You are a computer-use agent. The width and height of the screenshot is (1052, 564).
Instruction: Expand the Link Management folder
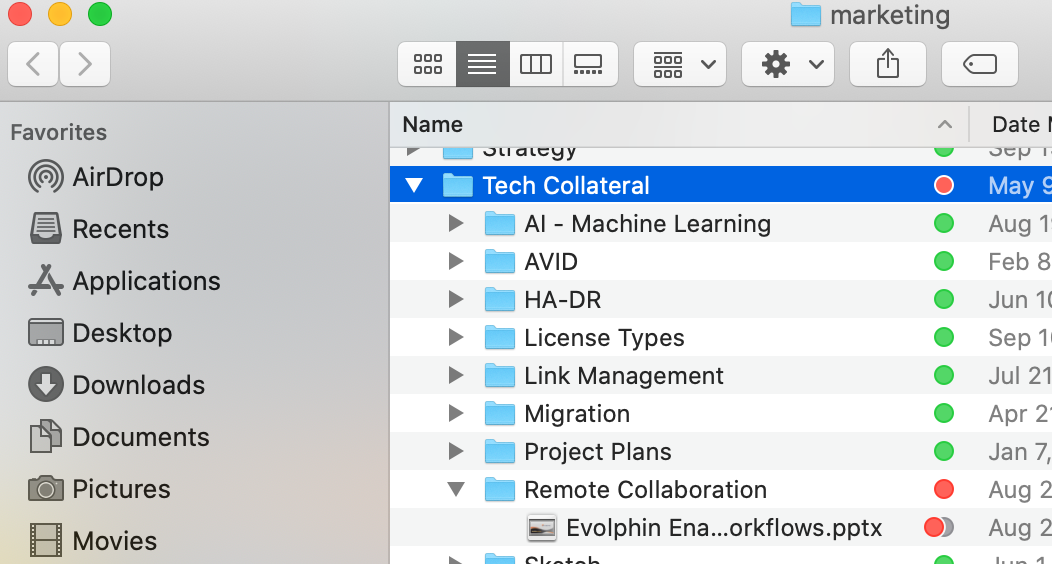tap(456, 376)
